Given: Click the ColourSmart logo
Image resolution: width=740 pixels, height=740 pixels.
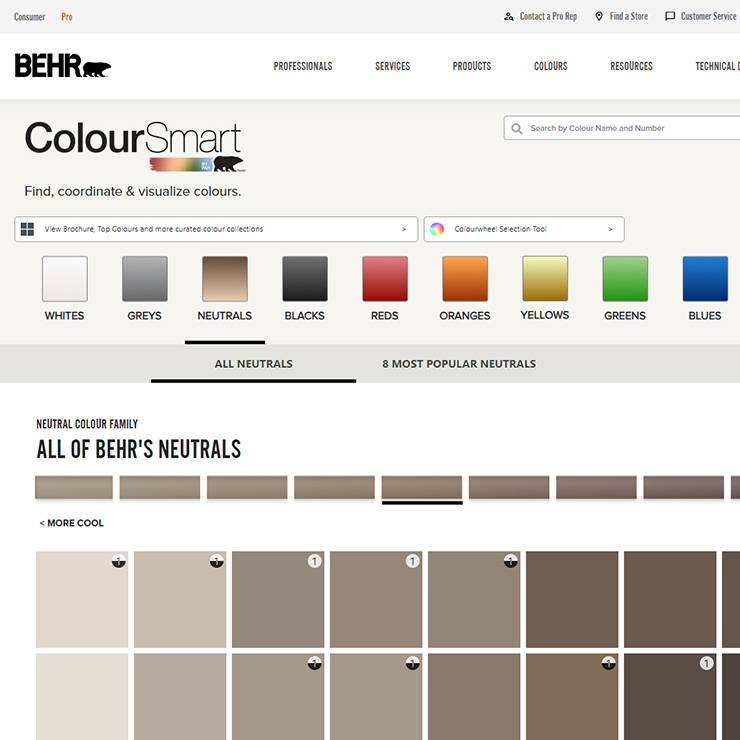Looking at the screenshot, I should click(135, 146).
